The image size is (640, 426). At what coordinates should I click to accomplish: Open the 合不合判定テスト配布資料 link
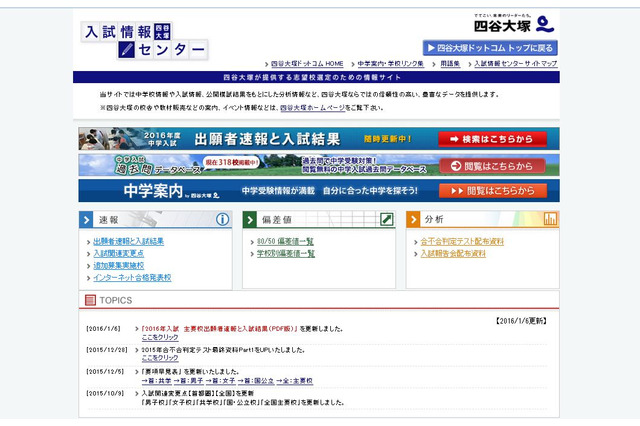462,242
